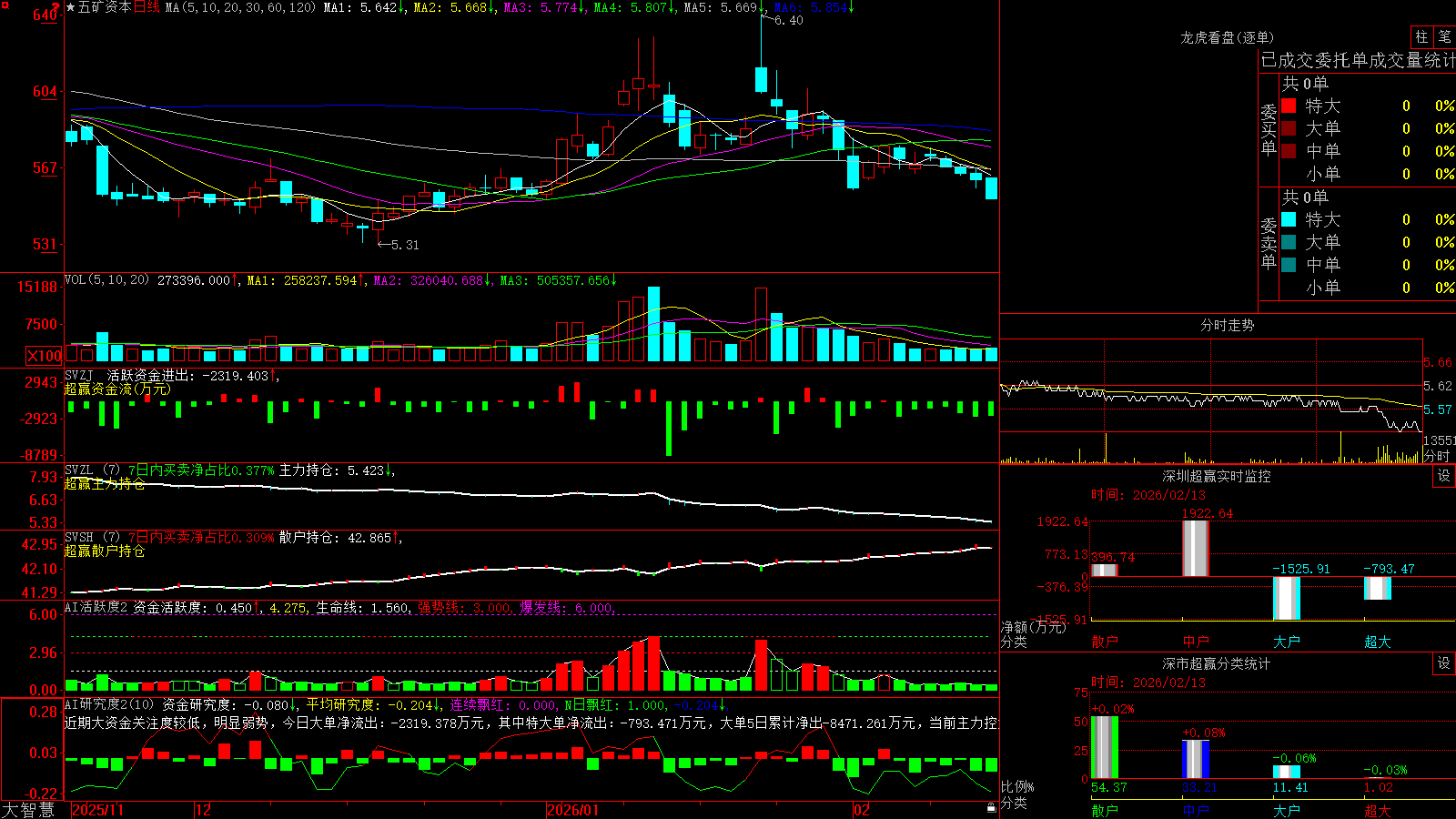This screenshot has width=1456, height=819.
Task: Click the lock icon at the timeline's end
Action: point(991,807)
